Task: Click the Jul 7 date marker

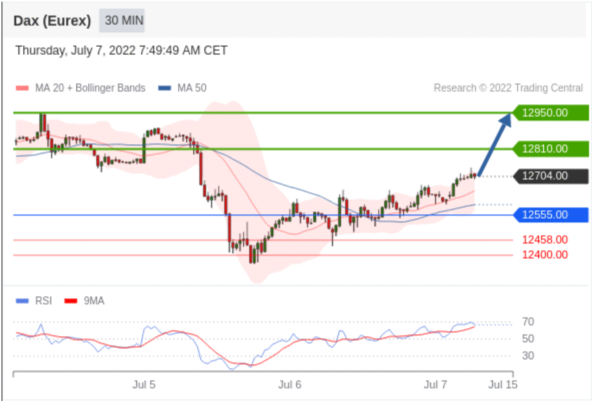Action: [x=435, y=385]
